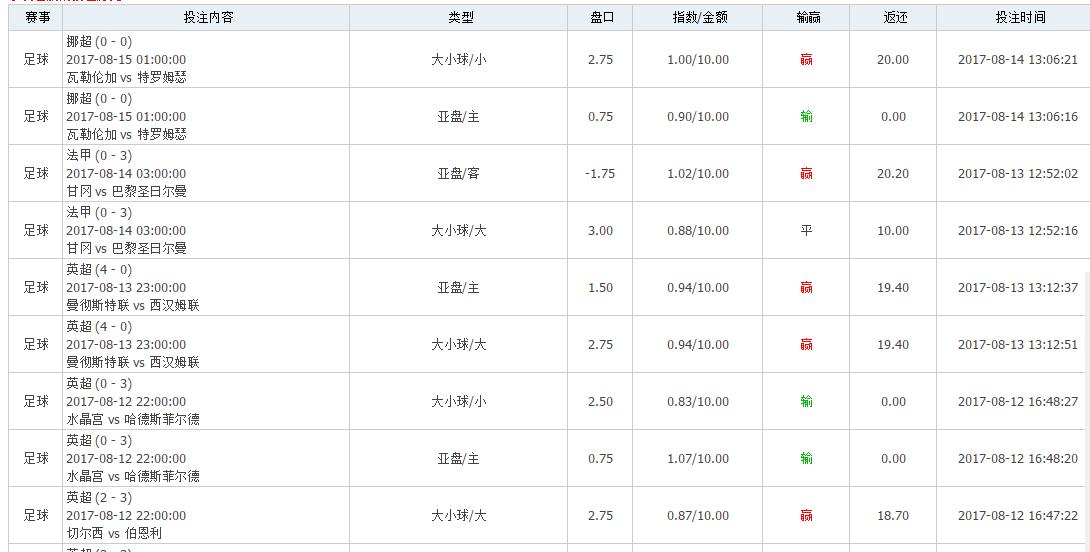Select the 0.83/10.00 odds cell
This screenshot has height=552, width=1090.
point(698,402)
